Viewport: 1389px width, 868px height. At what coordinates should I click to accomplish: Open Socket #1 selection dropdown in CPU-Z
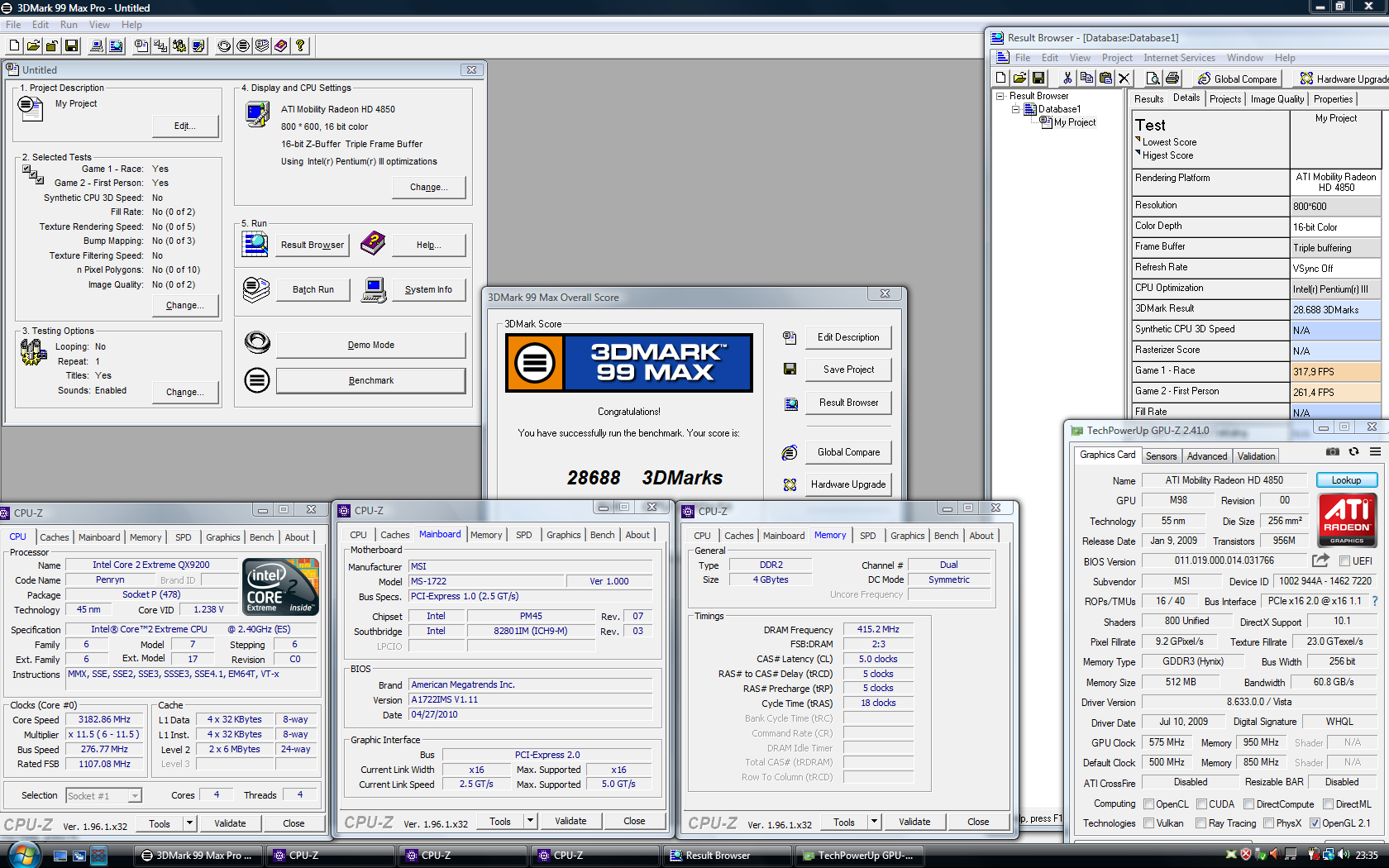135,796
